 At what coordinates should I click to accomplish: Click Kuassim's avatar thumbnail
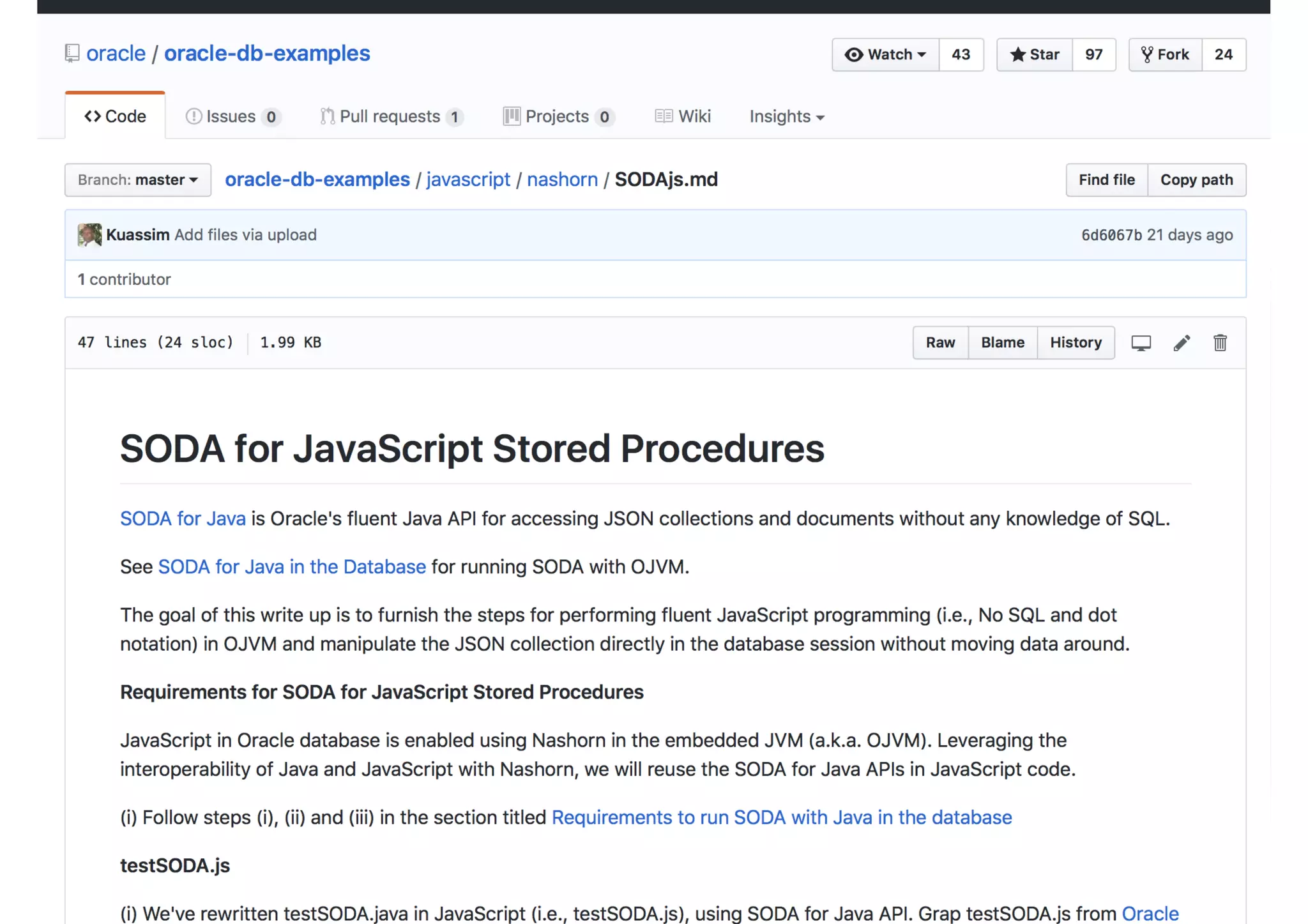pyautogui.click(x=89, y=235)
